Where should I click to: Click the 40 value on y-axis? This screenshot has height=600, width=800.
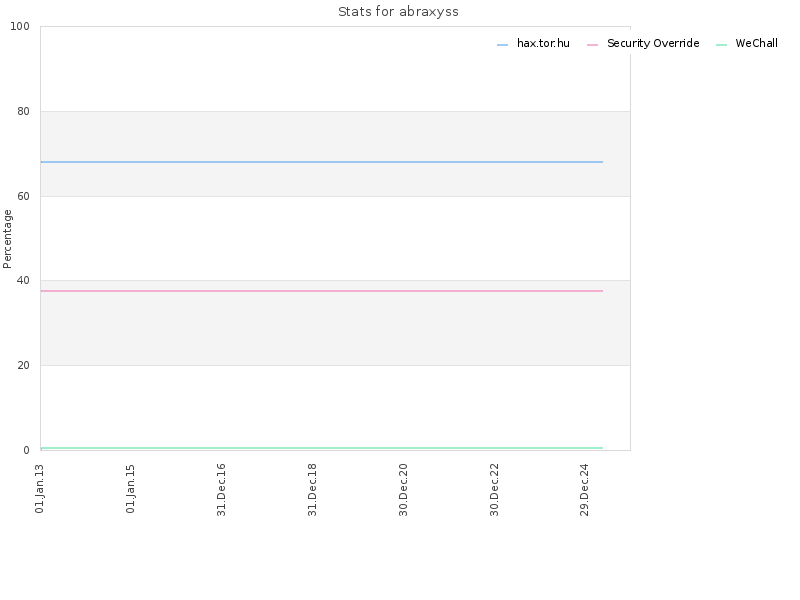[x=23, y=281]
